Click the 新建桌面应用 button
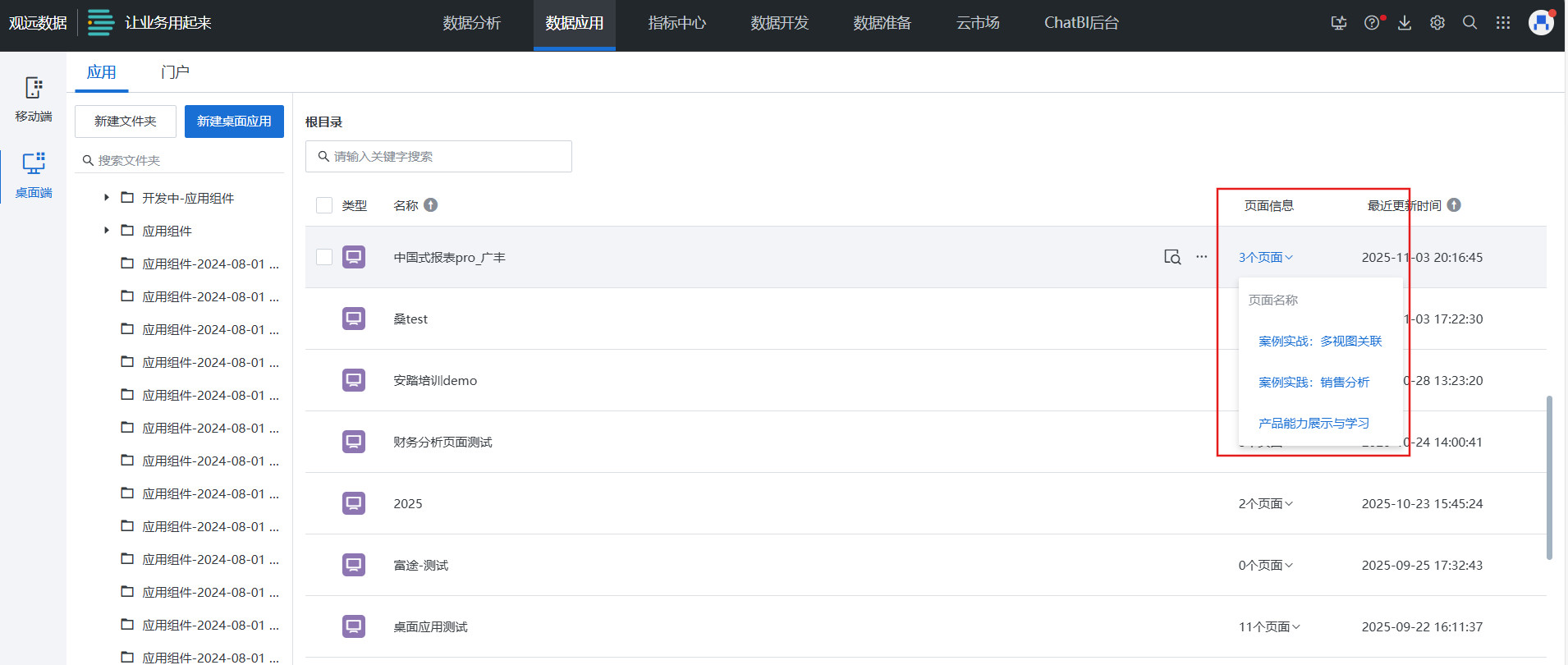1568x665 pixels. pos(234,122)
